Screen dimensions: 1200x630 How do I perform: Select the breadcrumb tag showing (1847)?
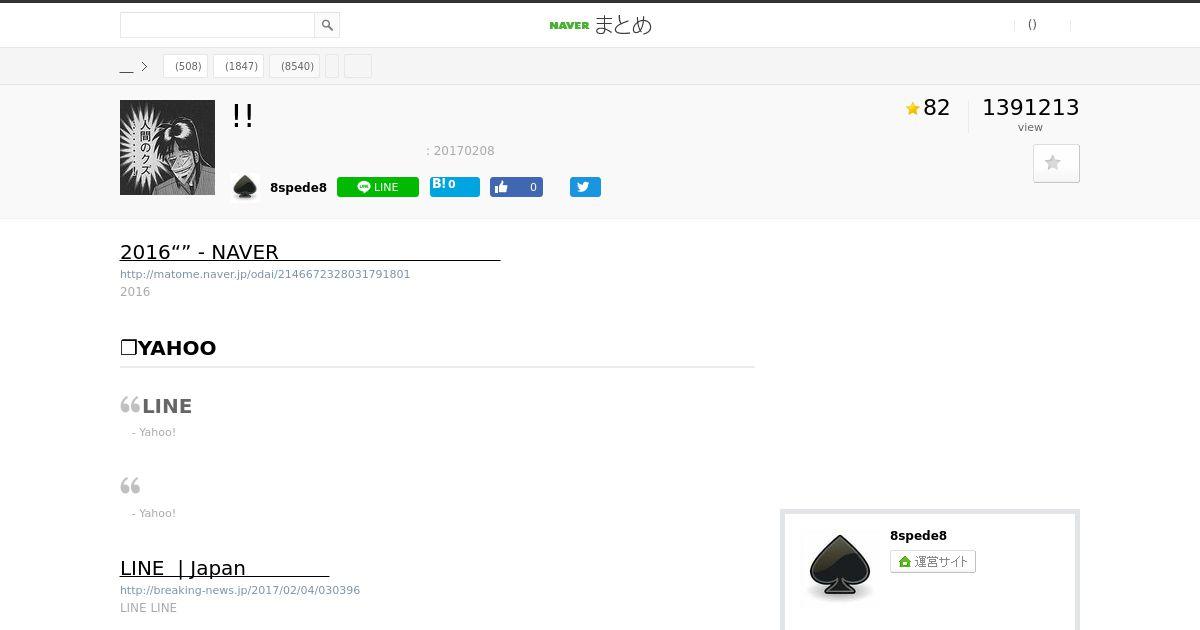239,66
